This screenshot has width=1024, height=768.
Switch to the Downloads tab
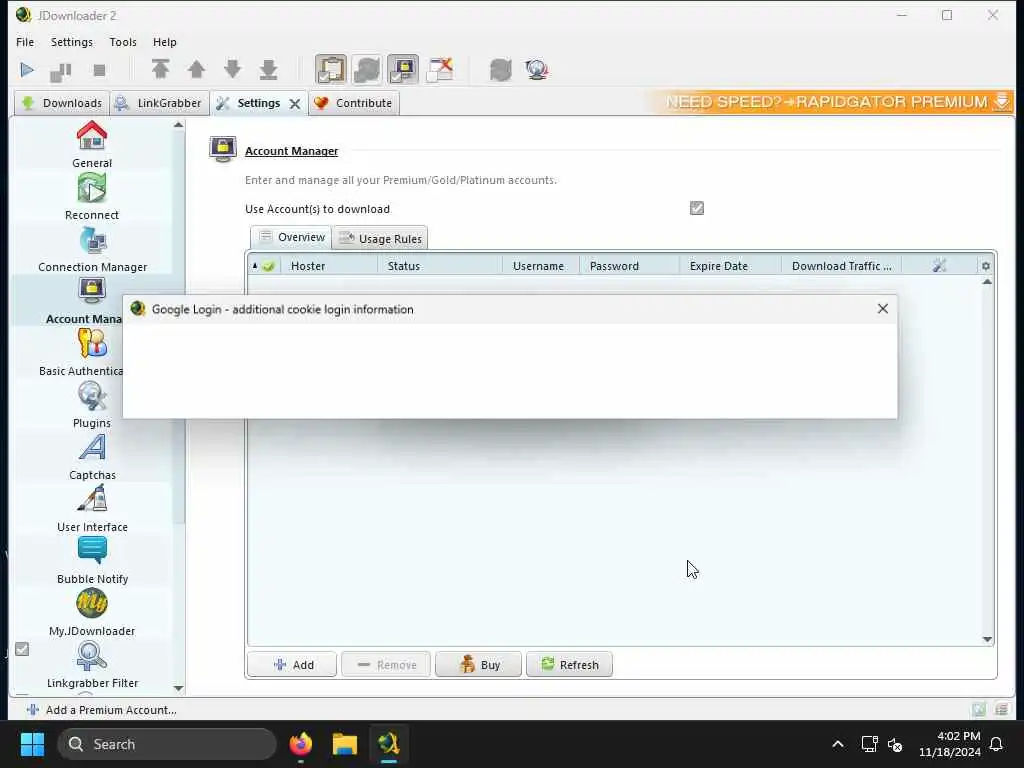tap(62, 103)
